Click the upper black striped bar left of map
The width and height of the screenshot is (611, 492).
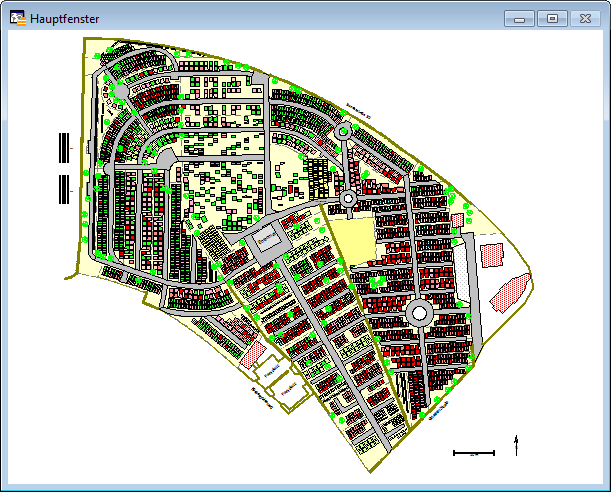click(64, 148)
